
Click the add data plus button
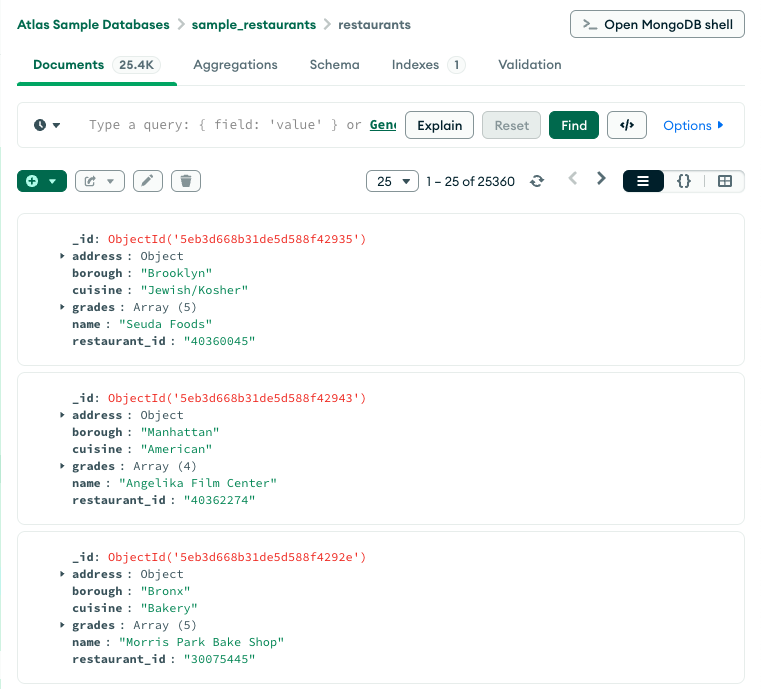[41, 181]
